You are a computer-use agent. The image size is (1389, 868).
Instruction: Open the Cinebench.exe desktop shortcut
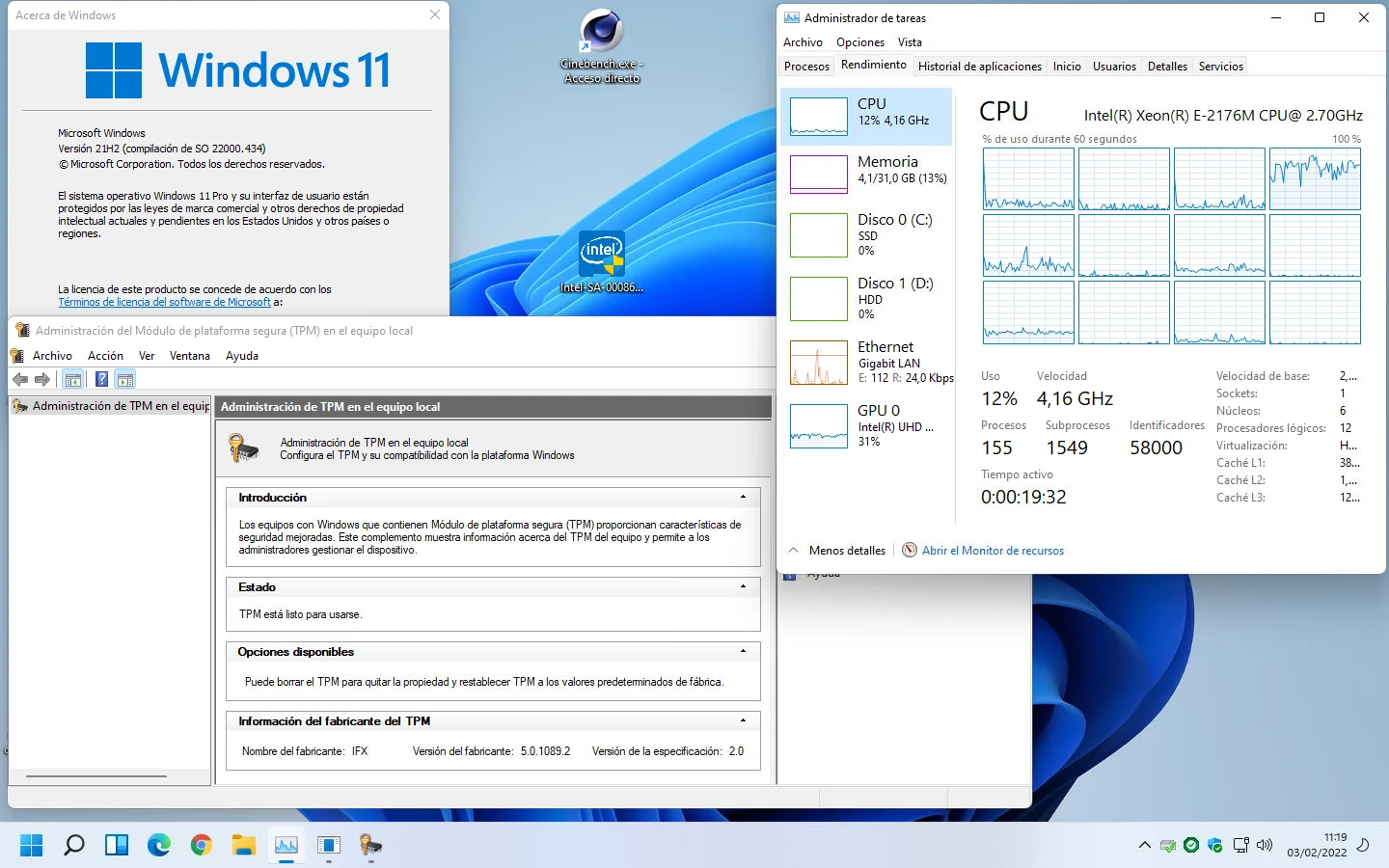pyautogui.click(x=602, y=46)
